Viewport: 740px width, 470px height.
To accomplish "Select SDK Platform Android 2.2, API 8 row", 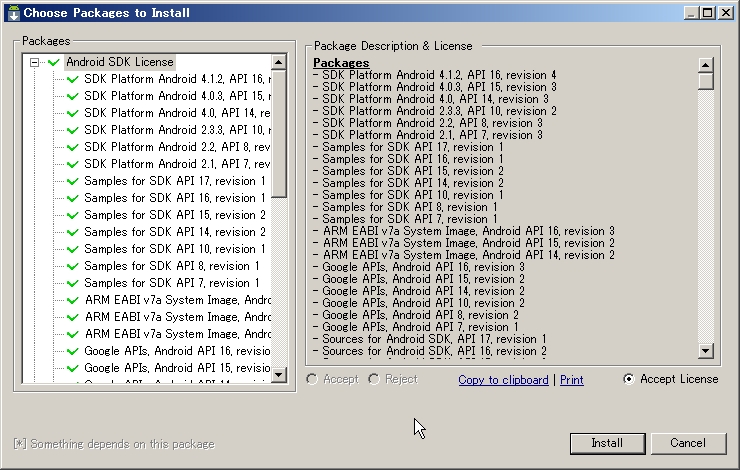I will tap(177, 147).
